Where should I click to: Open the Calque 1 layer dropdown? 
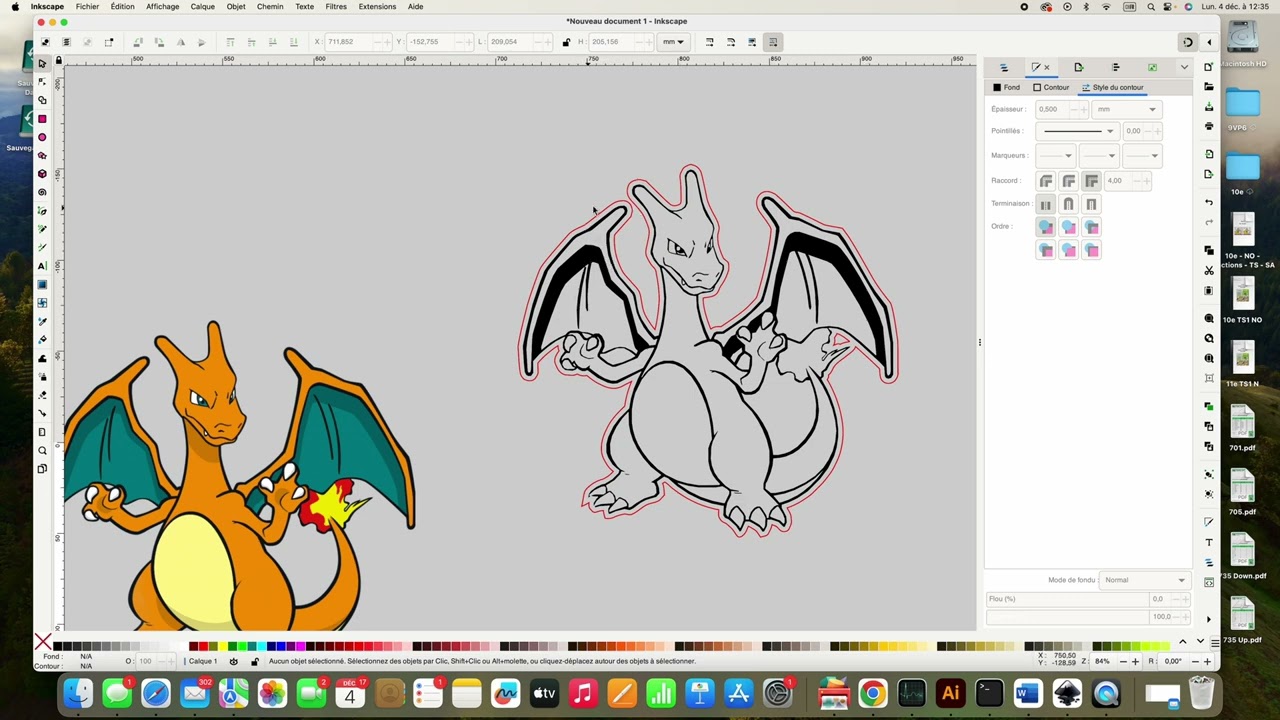pyautogui.click(x=203, y=661)
